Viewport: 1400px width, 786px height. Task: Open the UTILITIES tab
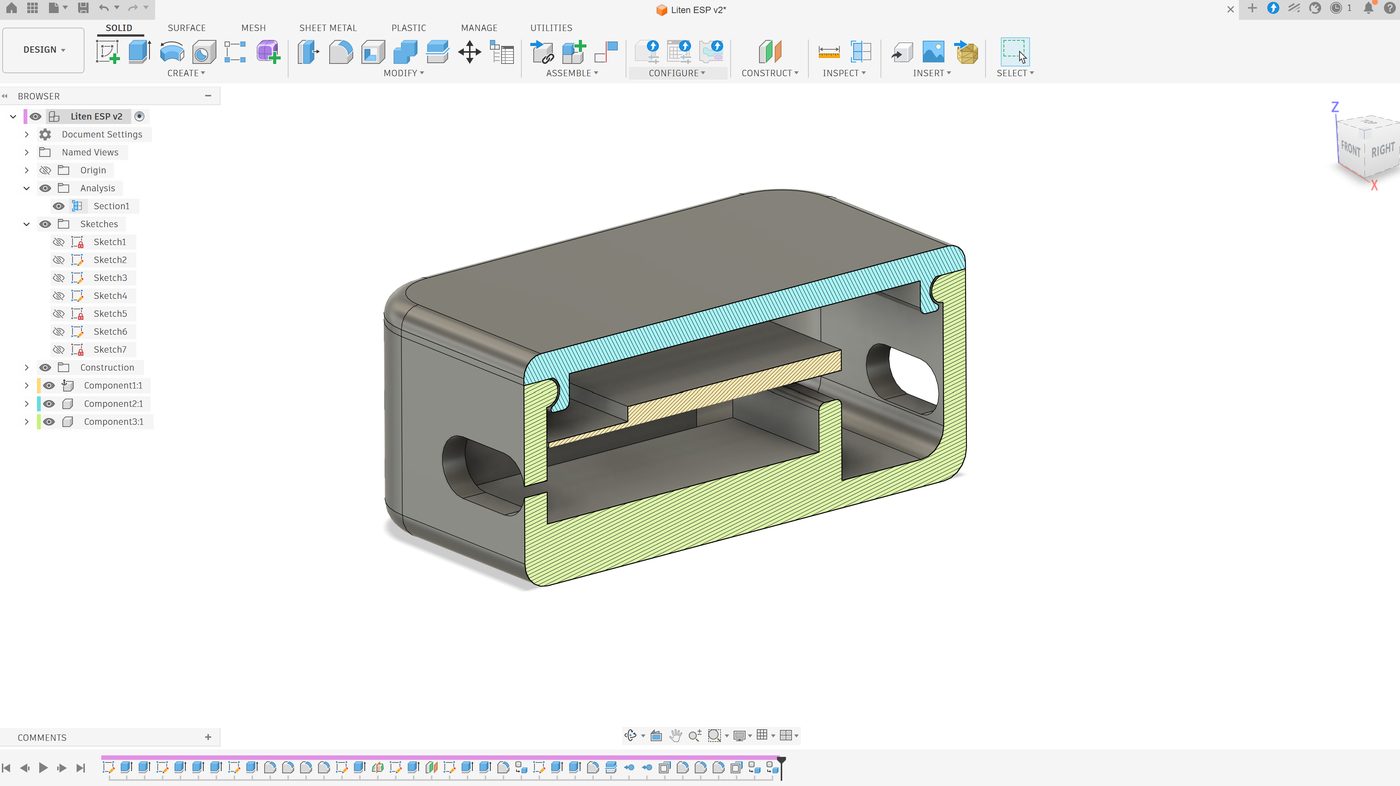(x=551, y=28)
